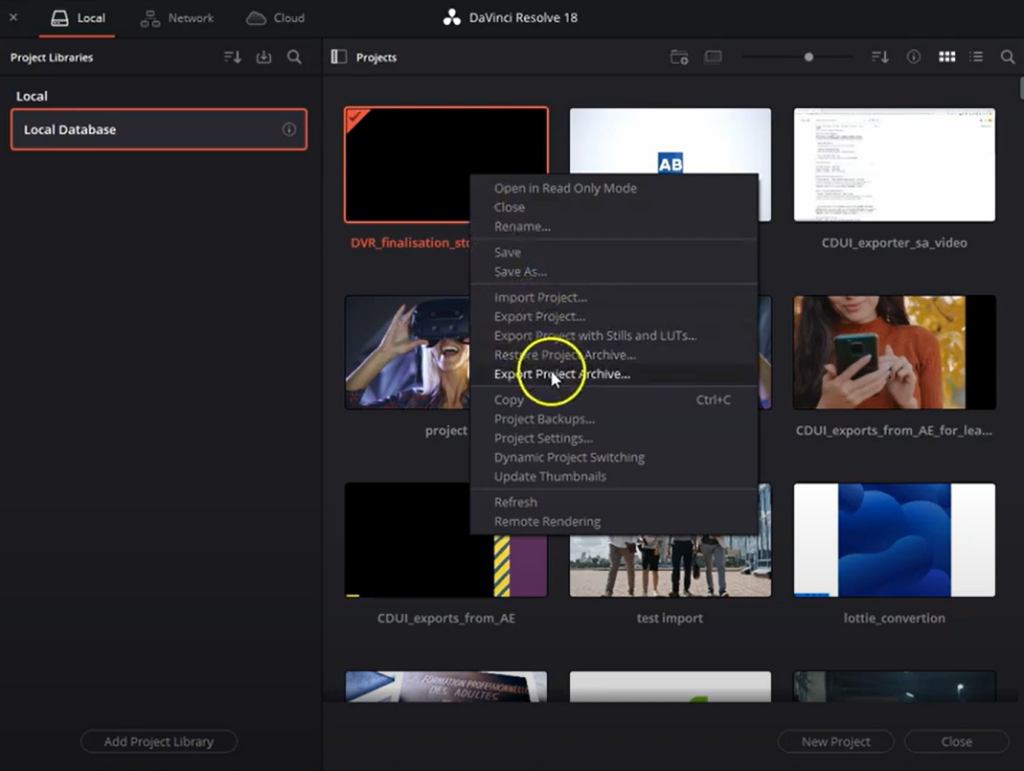Switch Projects to list view
1024x771 pixels.
(x=977, y=58)
